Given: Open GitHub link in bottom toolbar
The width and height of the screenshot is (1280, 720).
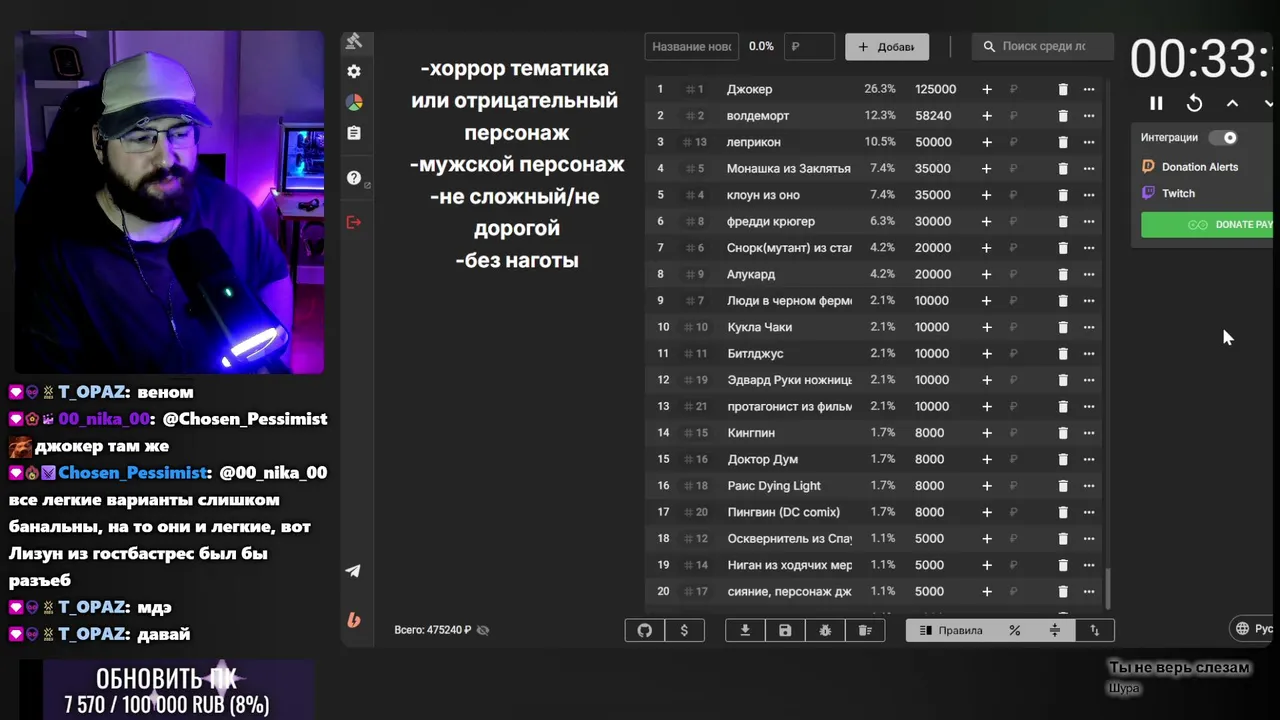Looking at the screenshot, I should click(x=645, y=630).
